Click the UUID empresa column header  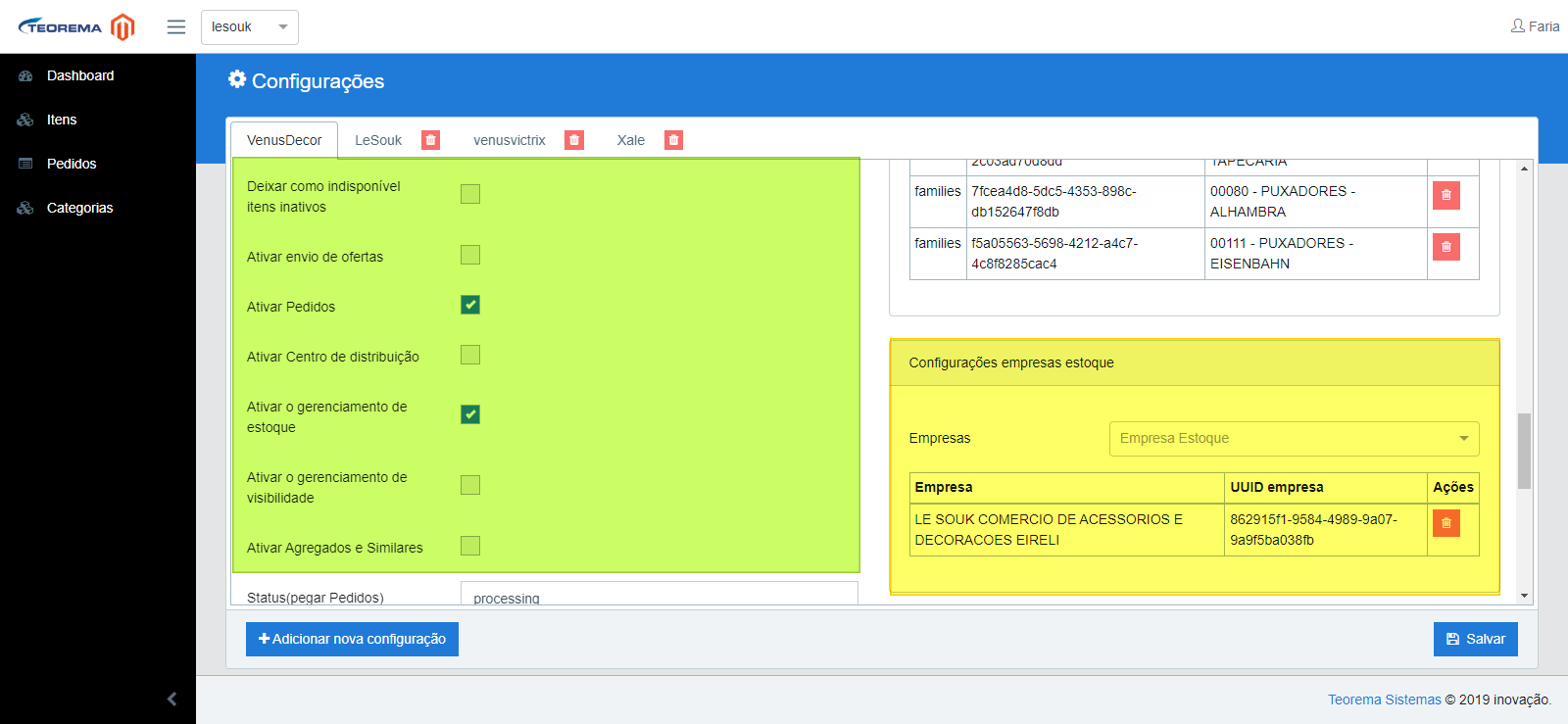[x=1326, y=488]
